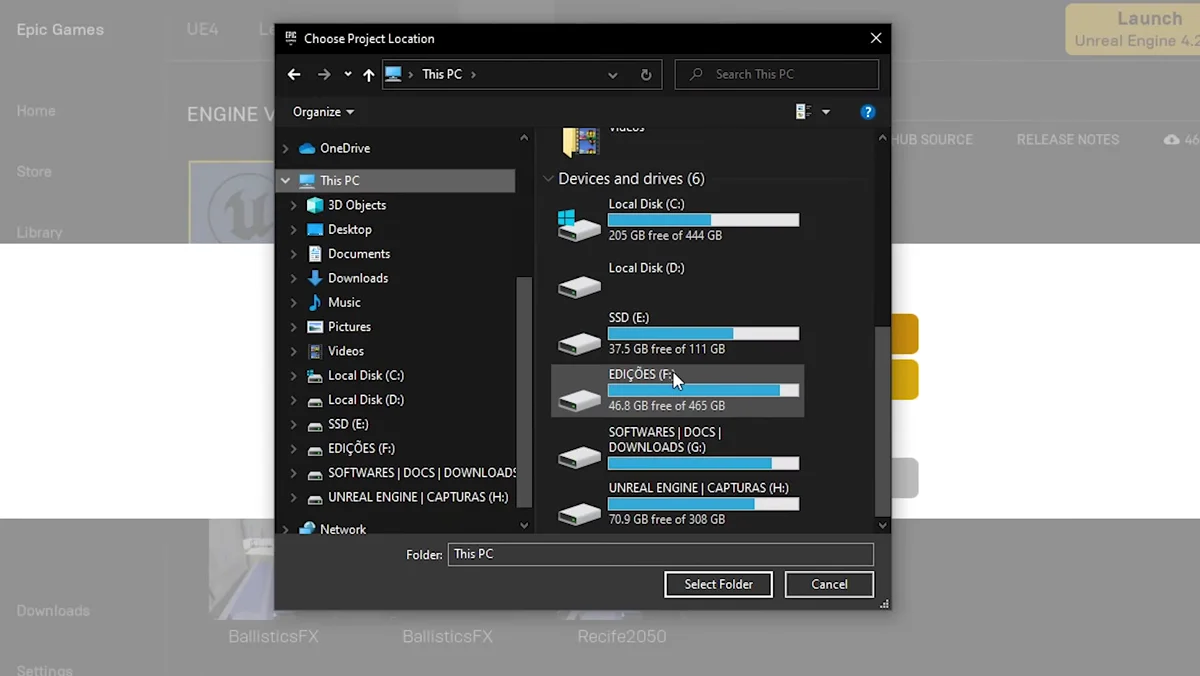Click the UNREAL ENGINE (H:) capacity bar
The width and height of the screenshot is (1200, 676).
click(703, 504)
